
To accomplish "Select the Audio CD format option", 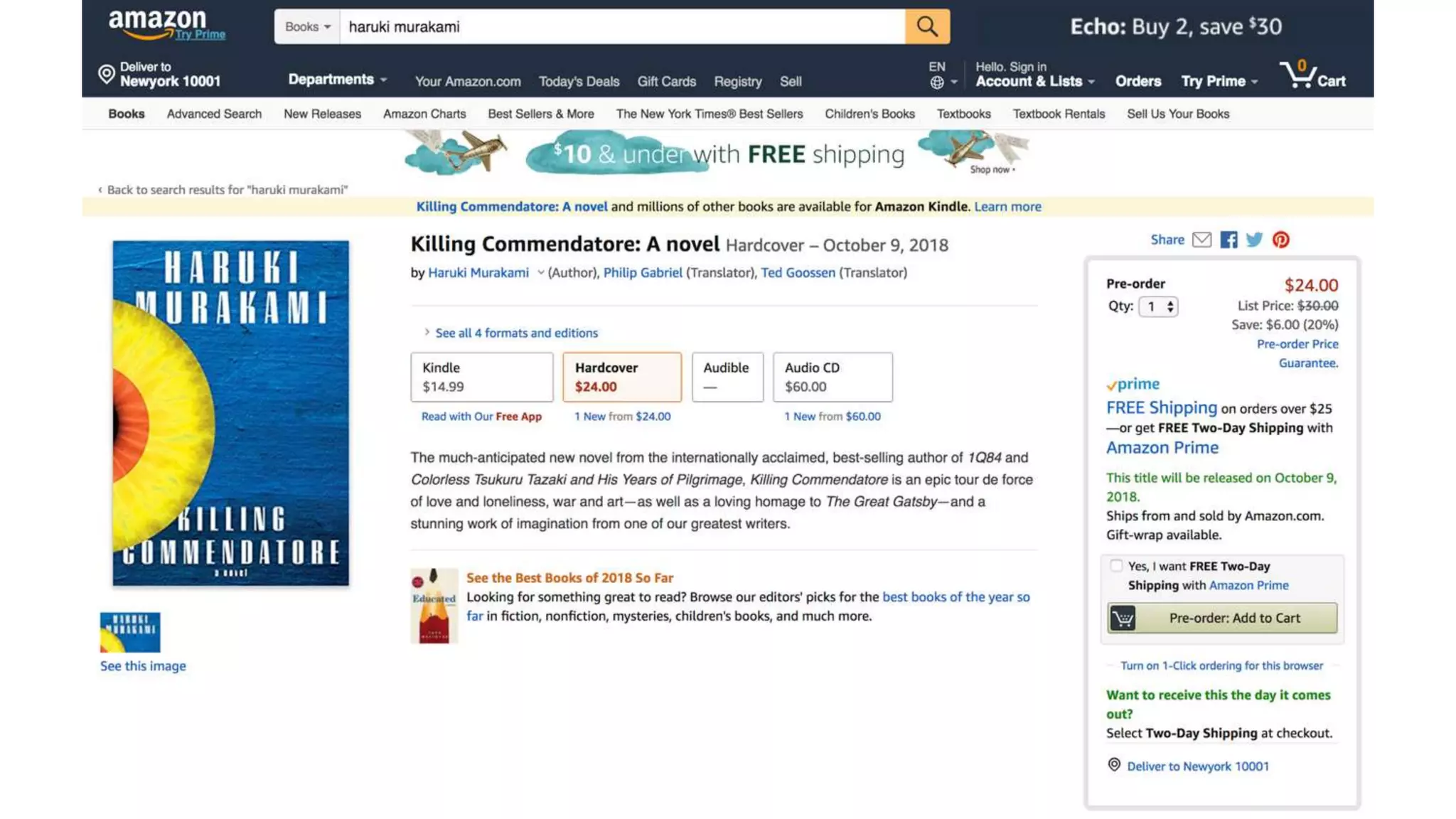I will click(x=832, y=377).
